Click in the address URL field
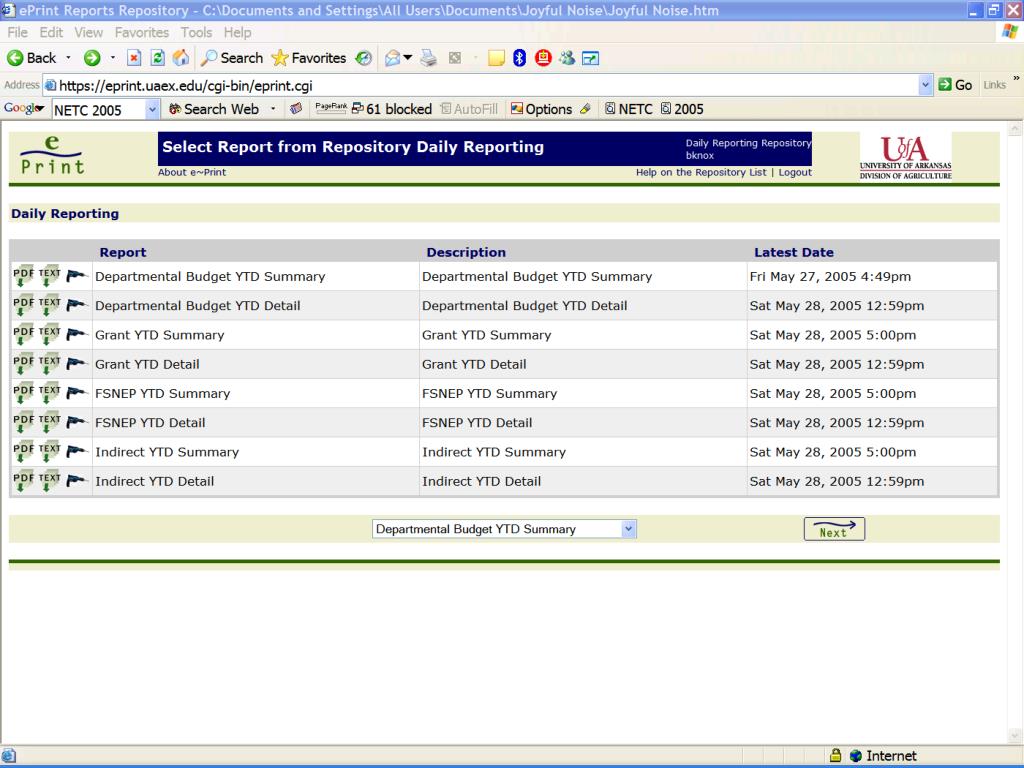This screenshot has width=1024, height=768. pyautogui.click(x=480, y=86)
